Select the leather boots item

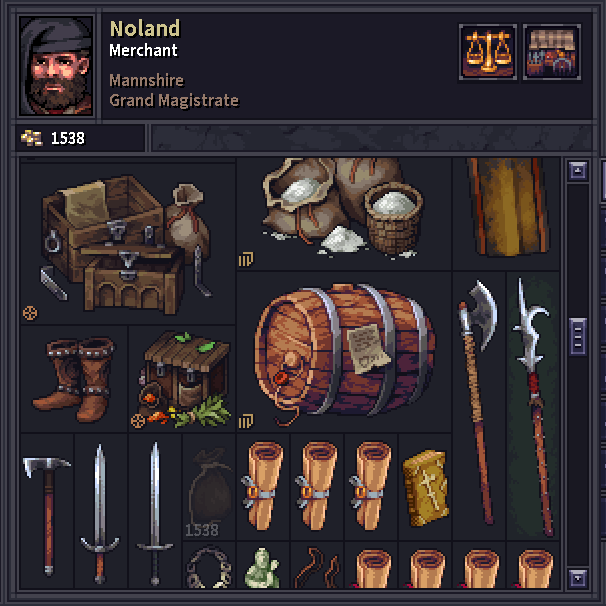(74, 379)
